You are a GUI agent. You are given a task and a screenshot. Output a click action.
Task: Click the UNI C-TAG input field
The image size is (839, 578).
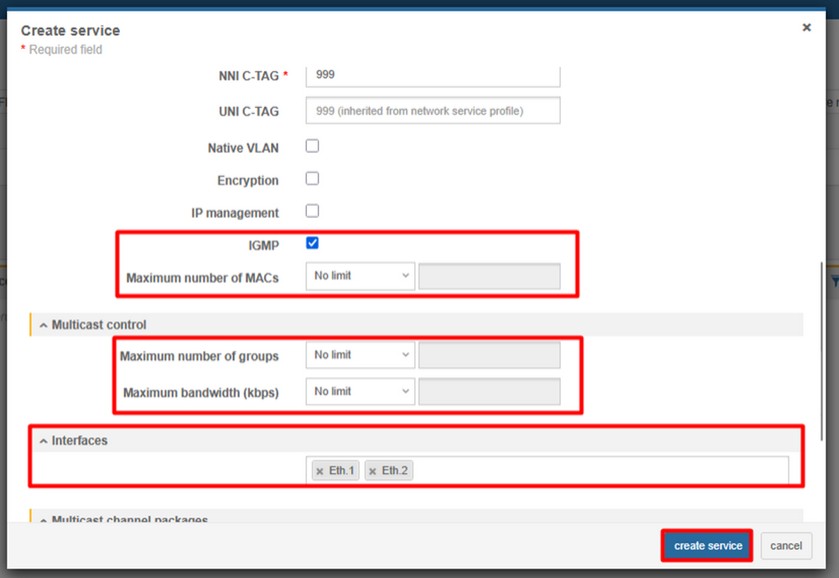433,110
